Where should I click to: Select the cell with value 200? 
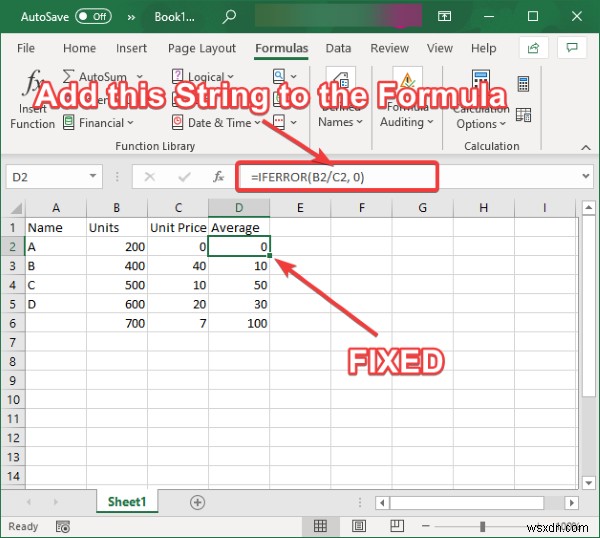click(x=117, y=247)
